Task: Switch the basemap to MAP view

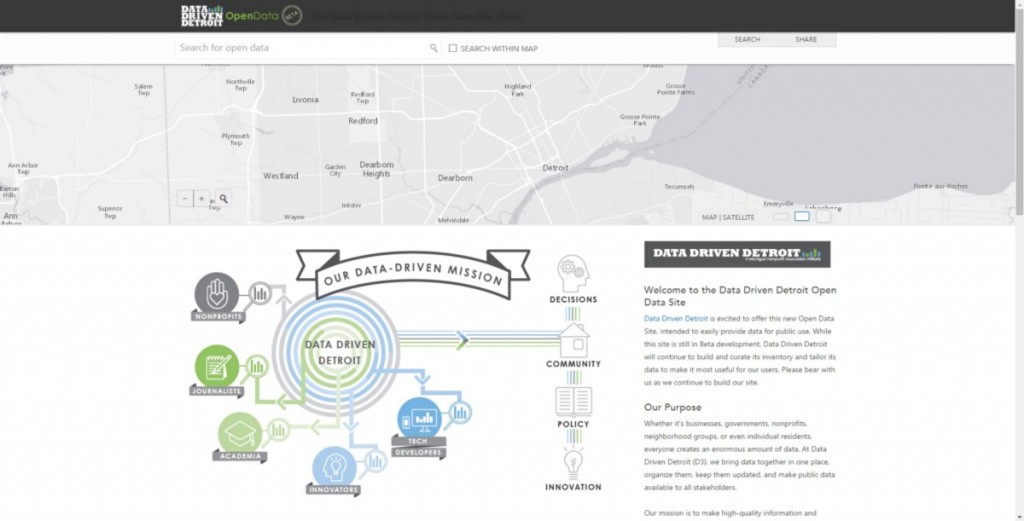Action: click(x=709, y=217)
